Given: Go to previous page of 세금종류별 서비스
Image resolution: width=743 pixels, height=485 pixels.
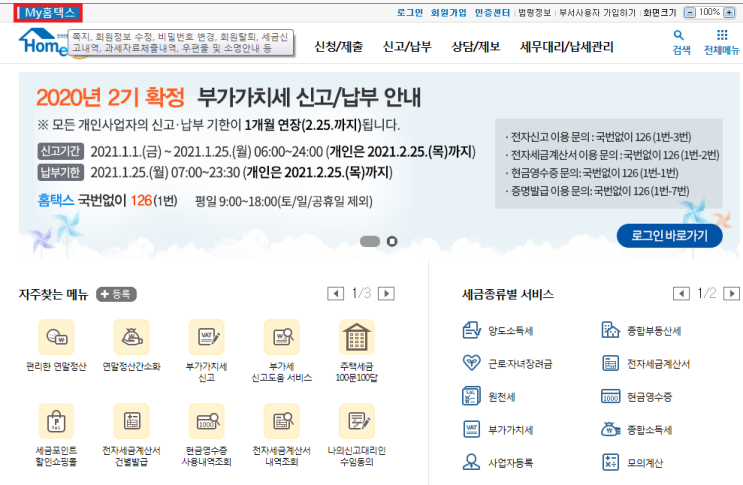Looking at the screenshot, I should (681, 294).
